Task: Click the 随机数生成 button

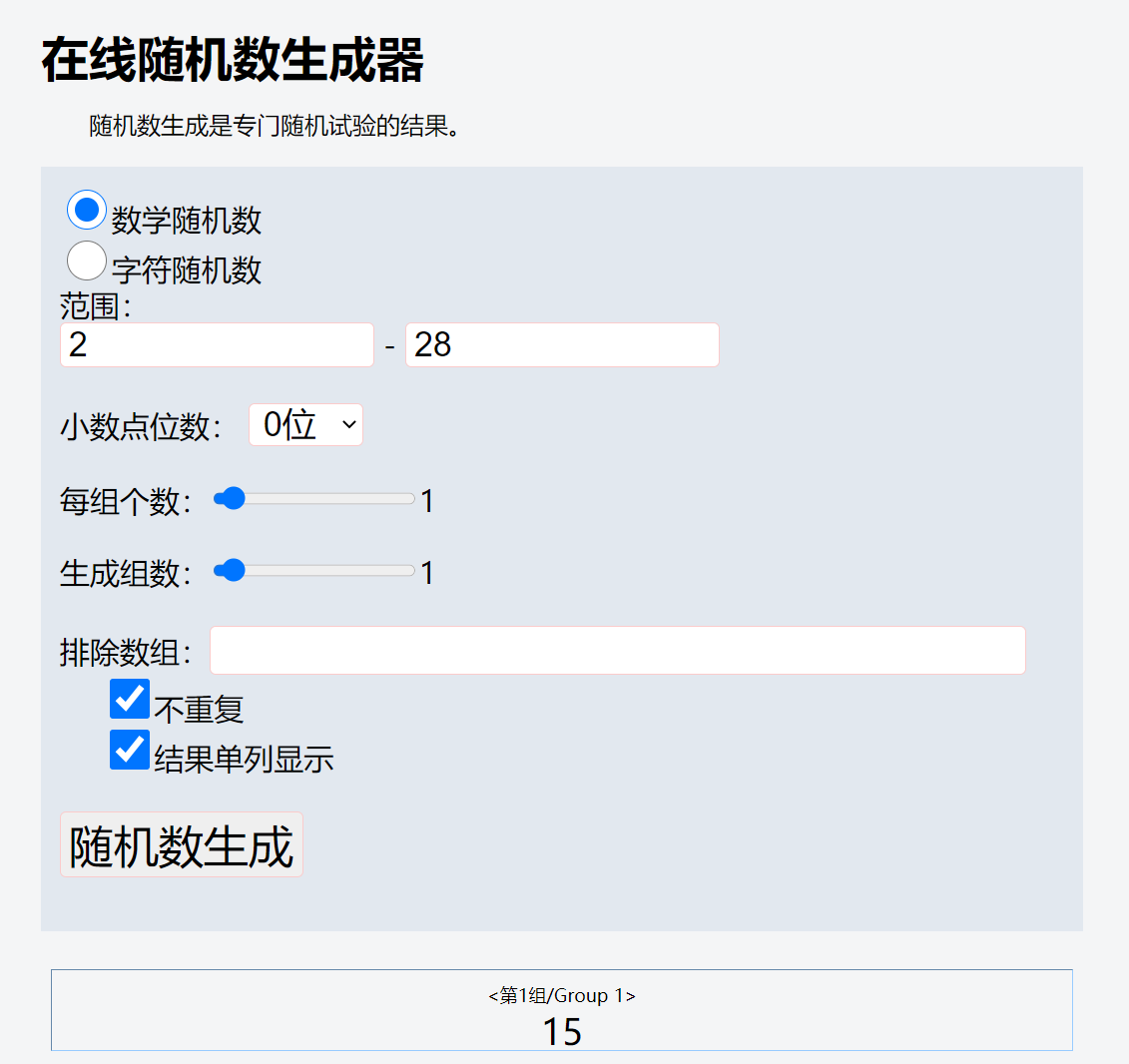Action: 182,844
